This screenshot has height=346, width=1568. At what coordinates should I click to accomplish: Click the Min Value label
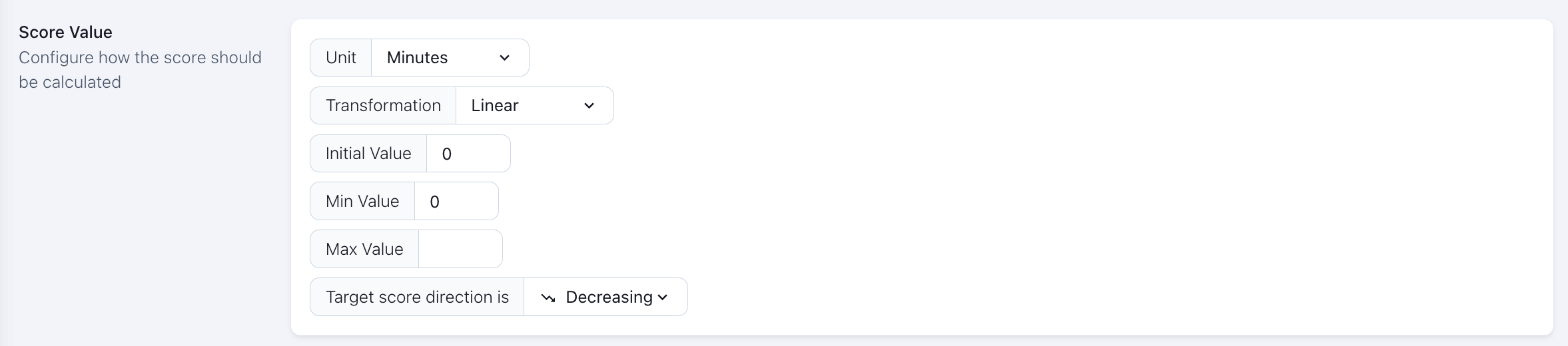point(362,202)
